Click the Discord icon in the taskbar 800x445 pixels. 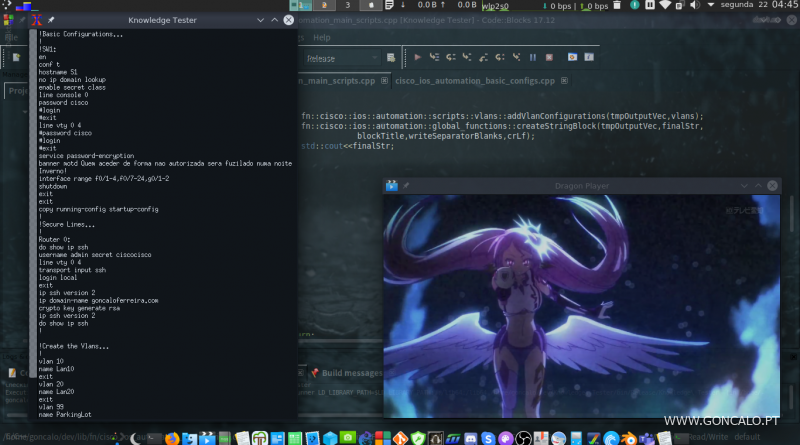point(469,438)
